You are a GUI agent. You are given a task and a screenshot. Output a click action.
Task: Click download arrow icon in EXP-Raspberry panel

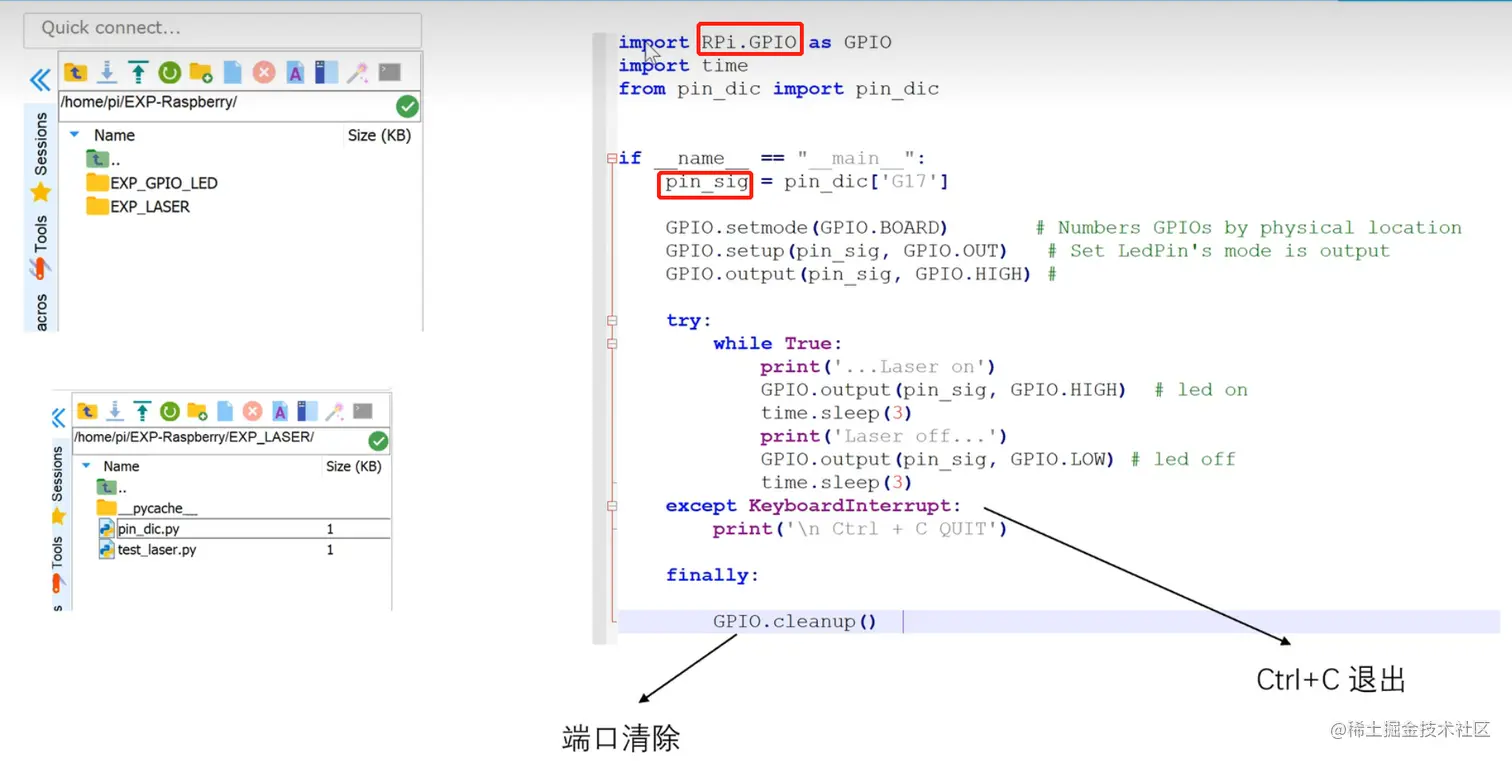(x=107, y=72)
